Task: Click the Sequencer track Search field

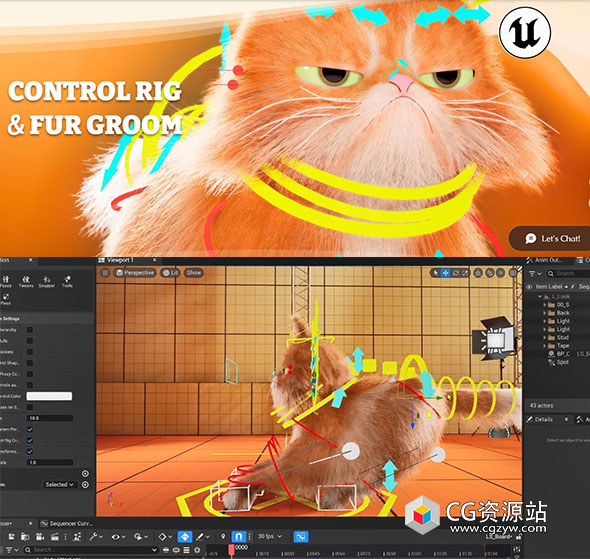Action: [91, 550]
